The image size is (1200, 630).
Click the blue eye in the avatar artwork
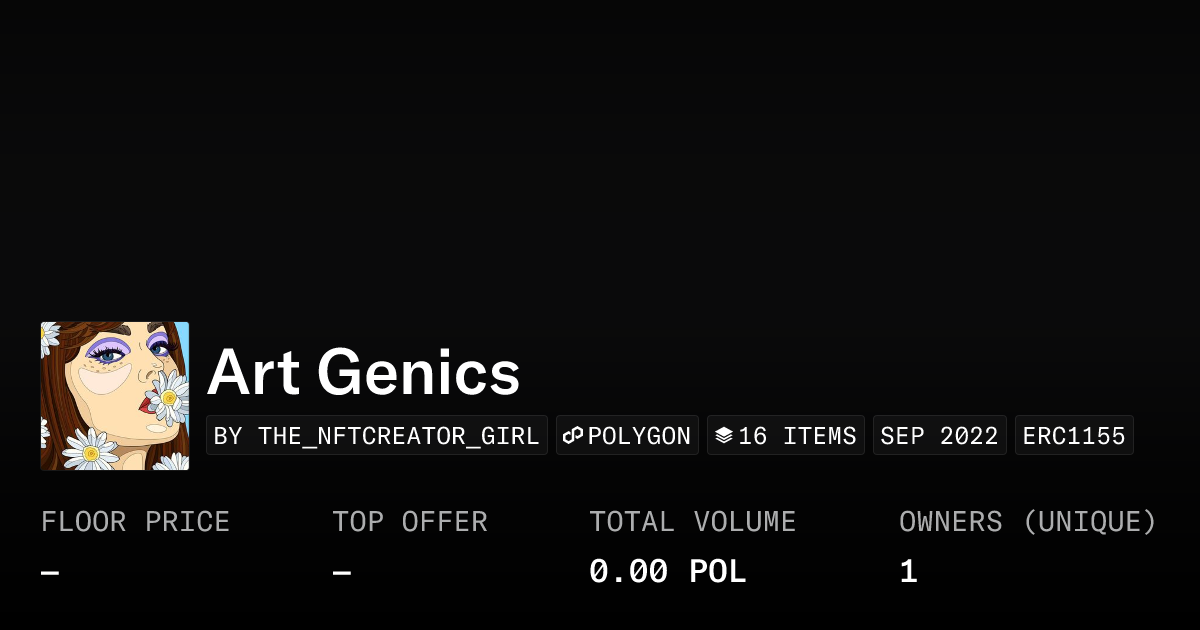[x=107, y=354]
